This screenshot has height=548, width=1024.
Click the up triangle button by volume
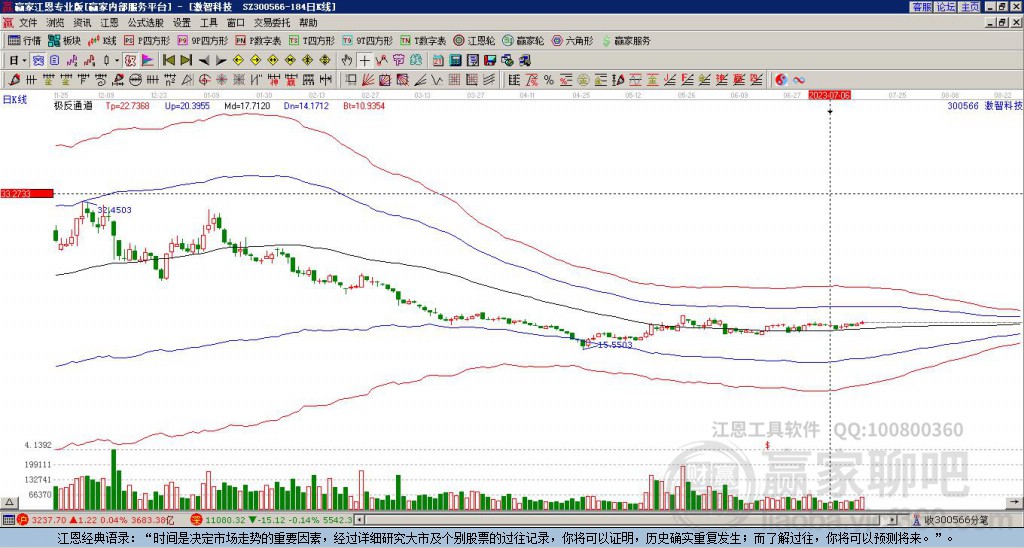pyautogui.click(x=9, y=502)
